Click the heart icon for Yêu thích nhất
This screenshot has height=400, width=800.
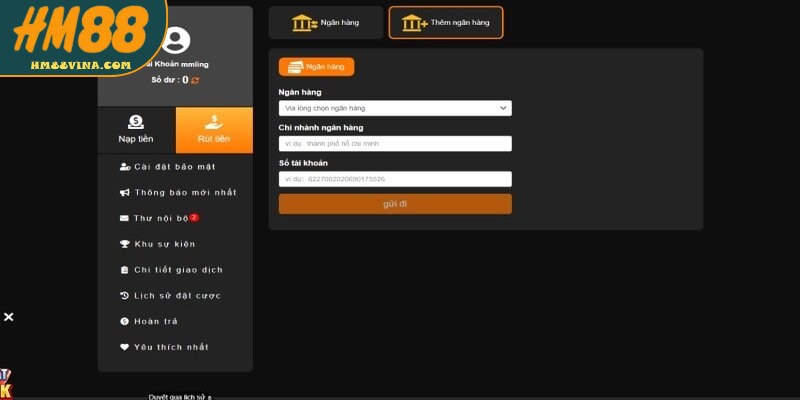(x=124, y=347)
